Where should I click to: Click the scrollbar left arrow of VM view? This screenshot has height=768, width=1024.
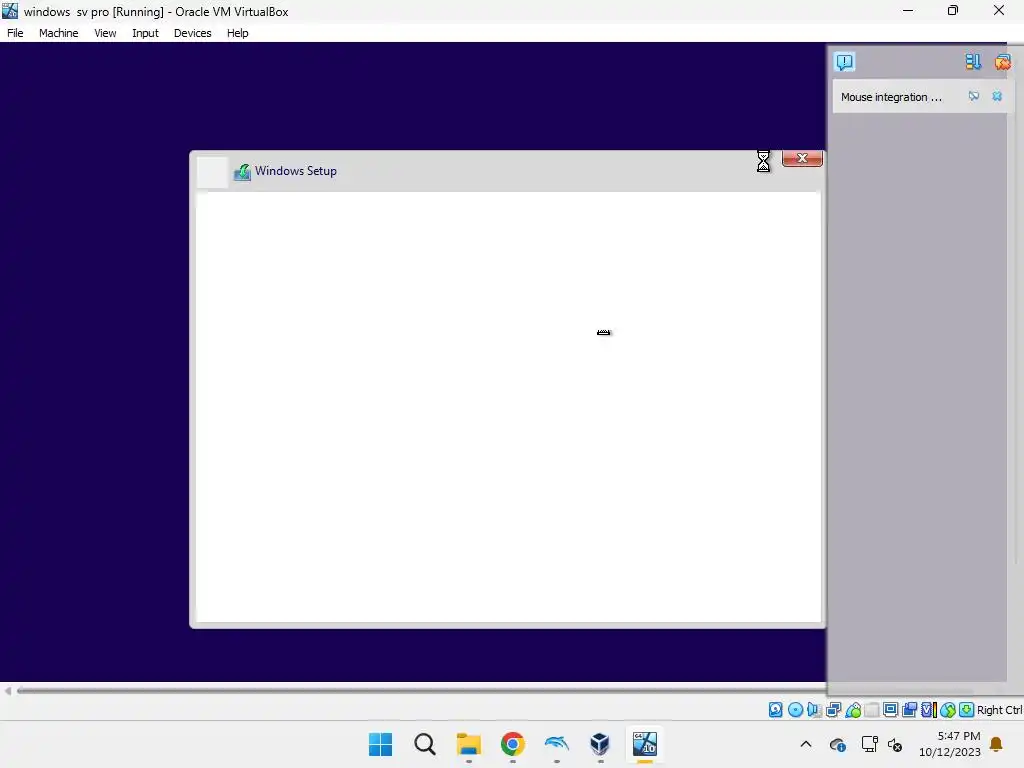tap(8, 690)
